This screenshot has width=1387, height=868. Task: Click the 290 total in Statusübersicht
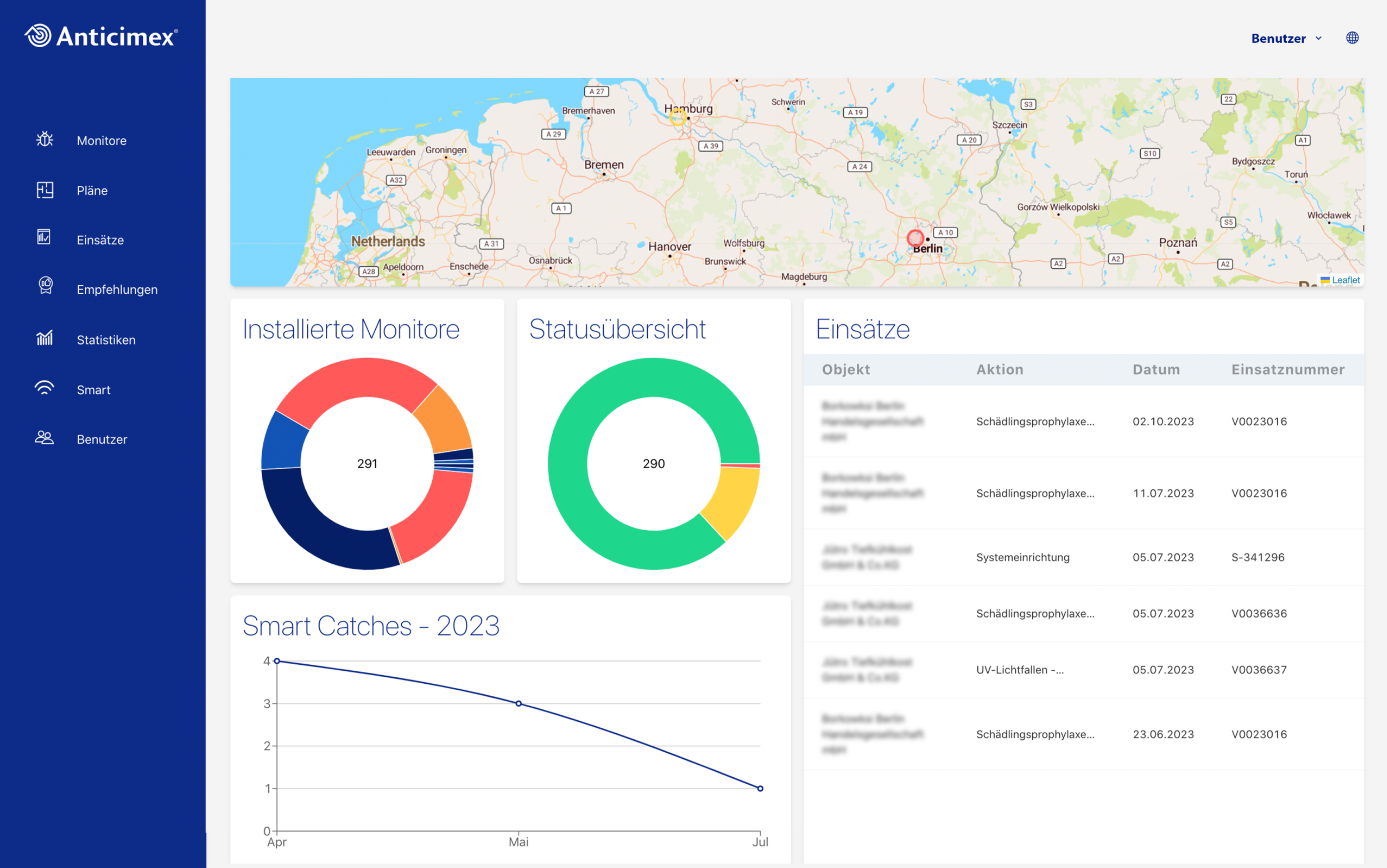(654, 464)
